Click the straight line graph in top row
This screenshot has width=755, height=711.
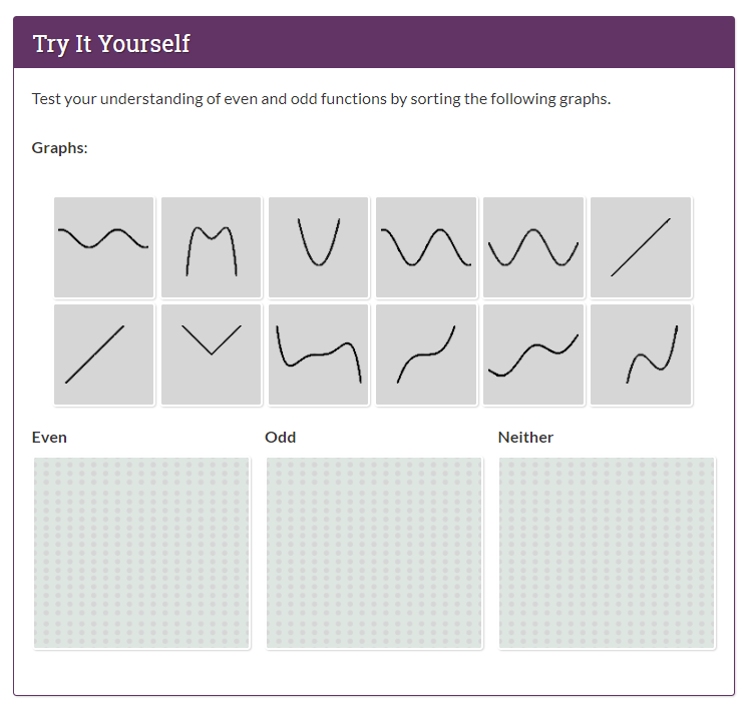point(641,247)
